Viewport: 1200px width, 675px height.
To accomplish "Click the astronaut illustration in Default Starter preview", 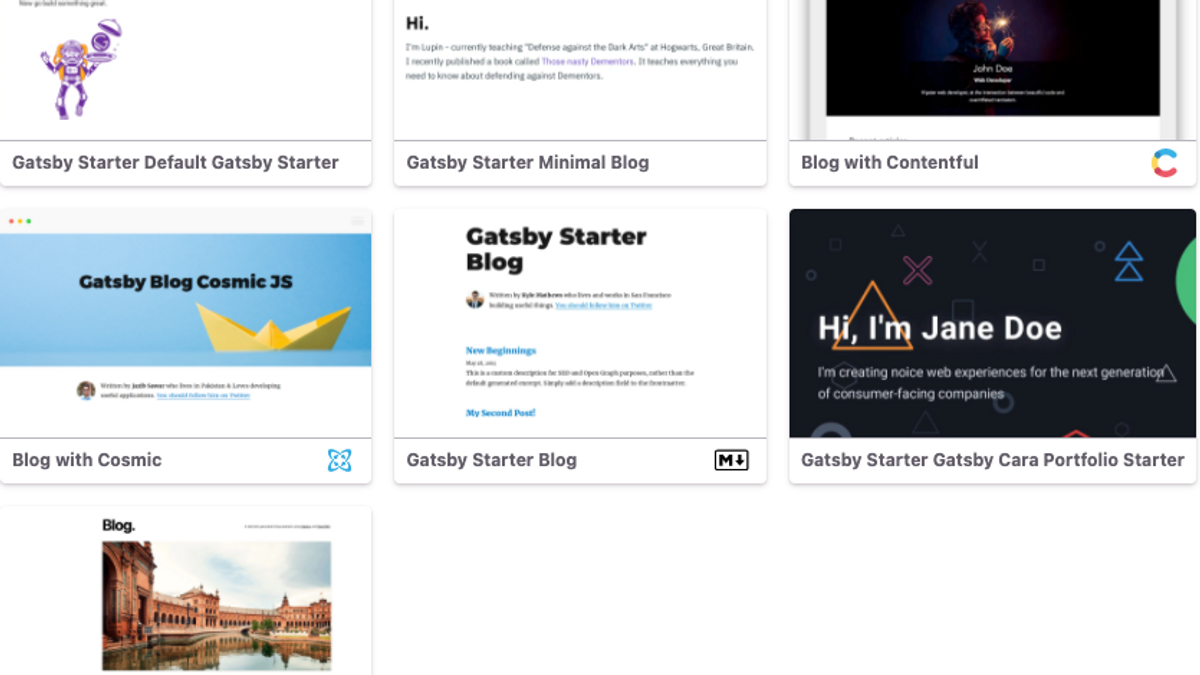I will tap(81, 71).
